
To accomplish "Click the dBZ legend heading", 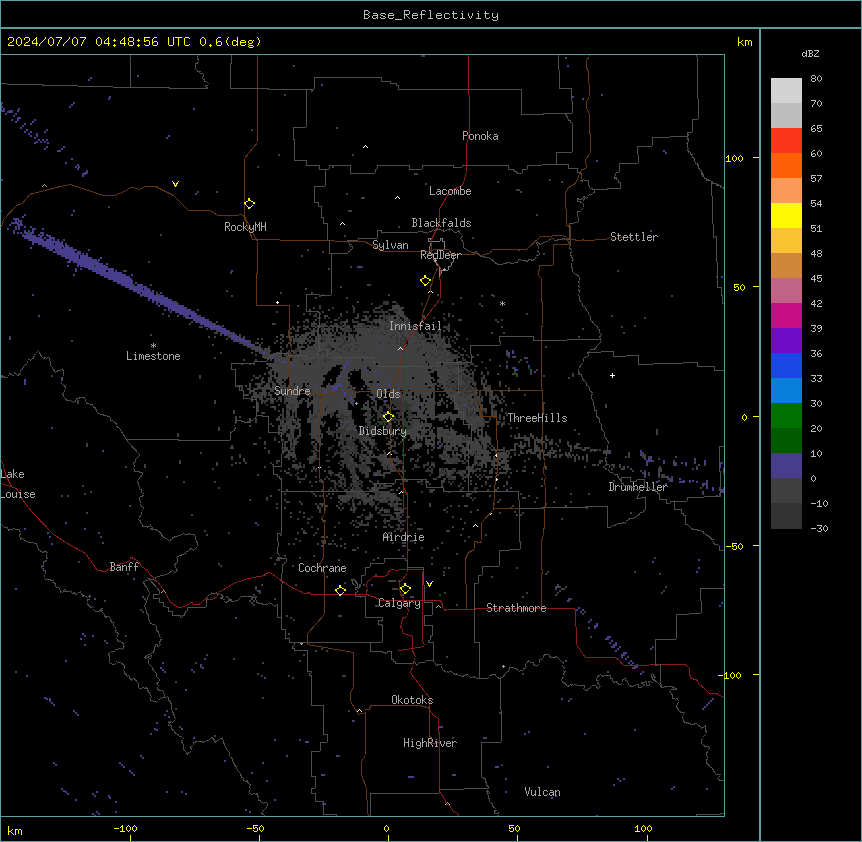I will click(x=810, y=54).
